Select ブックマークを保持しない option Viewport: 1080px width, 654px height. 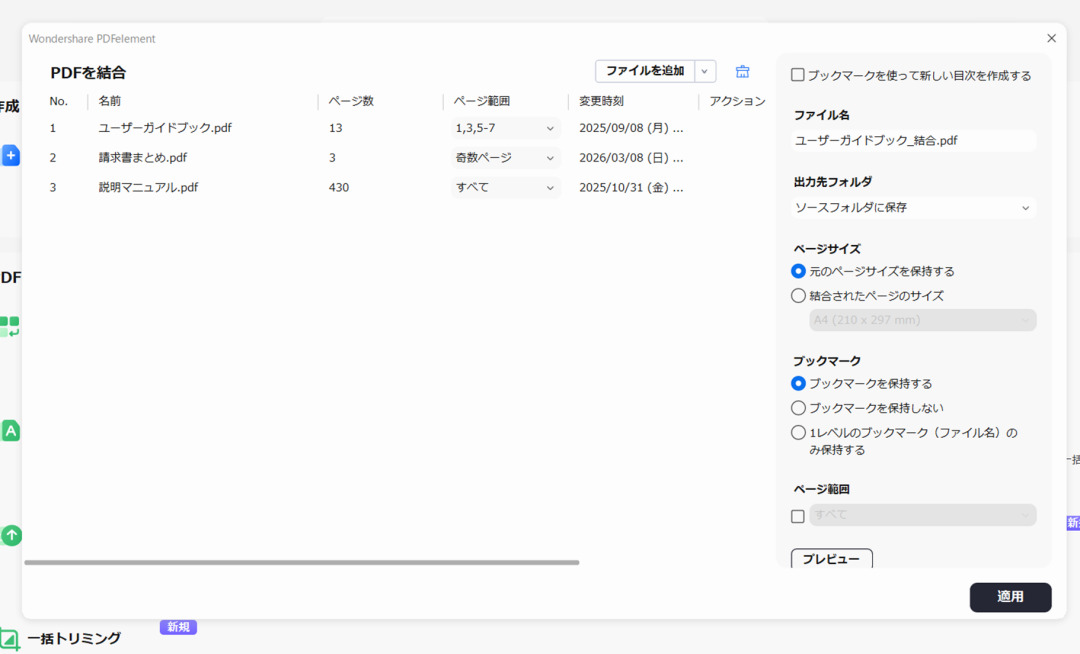pyautogui.click(x=798, y=407)
